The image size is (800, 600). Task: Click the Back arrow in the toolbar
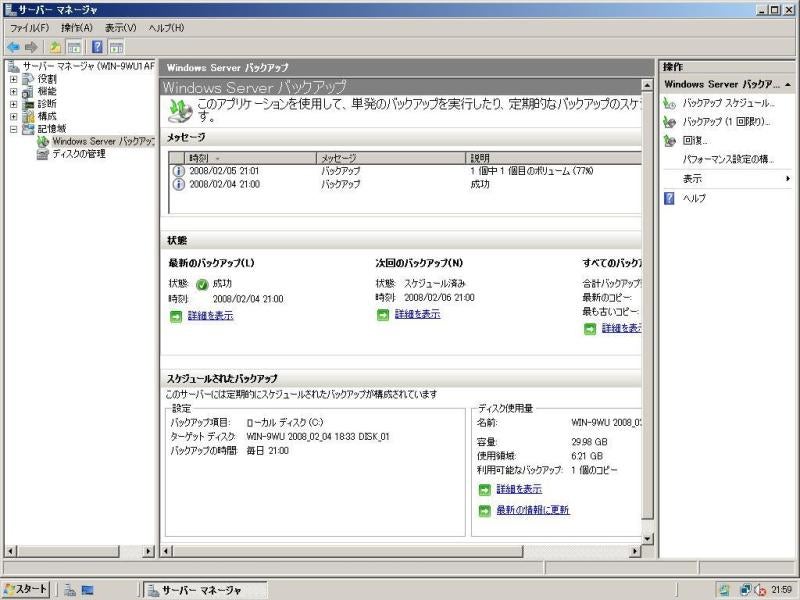(13, 47)
